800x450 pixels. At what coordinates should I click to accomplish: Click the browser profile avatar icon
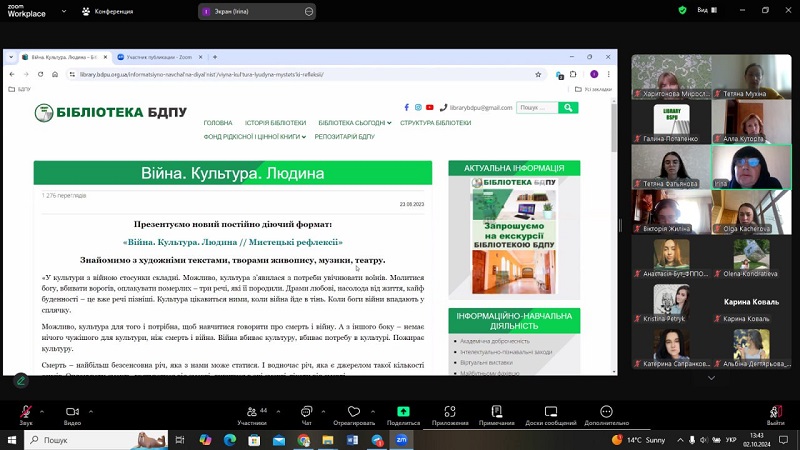tap(594, 74)
